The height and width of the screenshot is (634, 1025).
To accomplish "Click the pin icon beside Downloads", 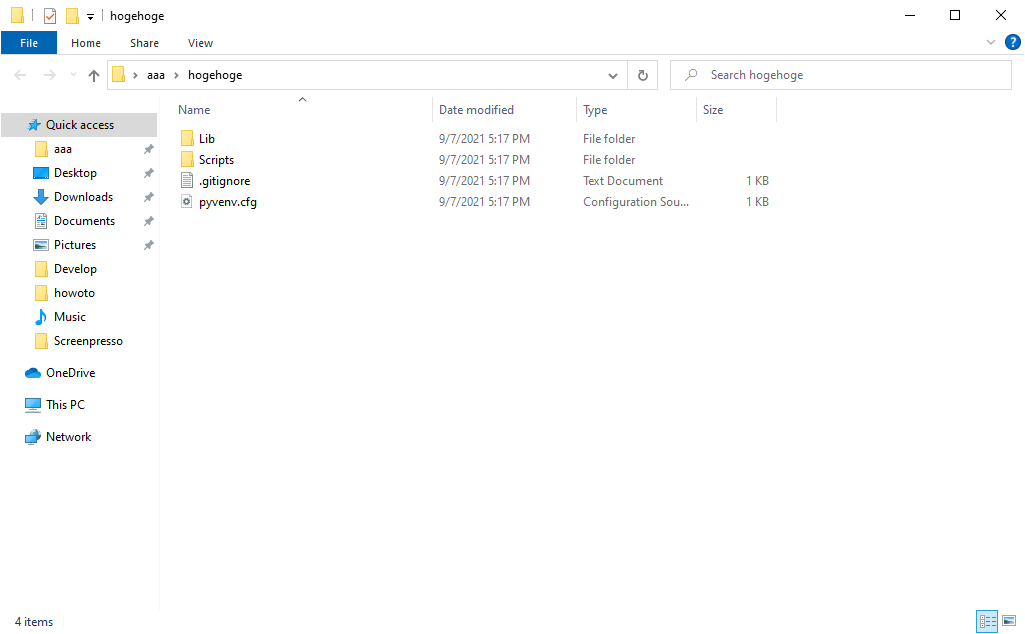I will pos(148,197).
